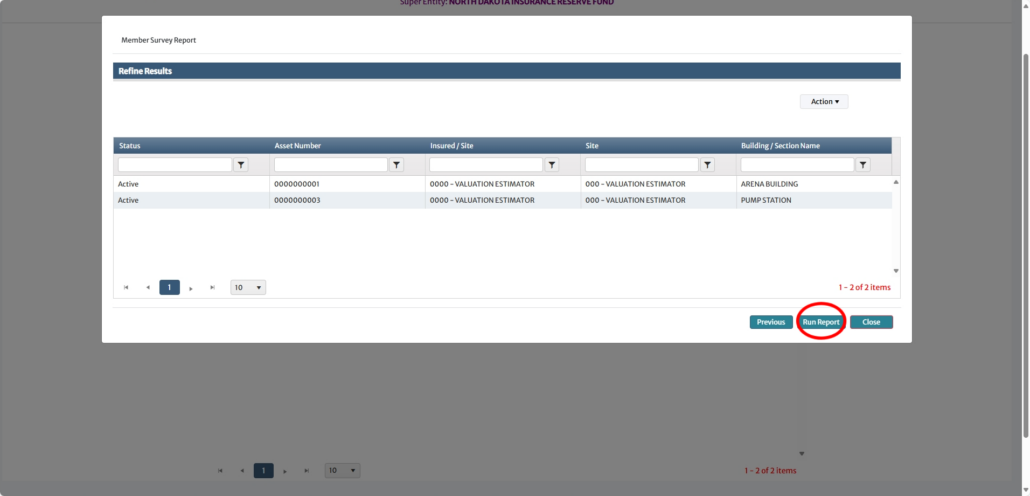
Task: Close the Member Survey Report dialog
Action: [x=871, y=322]
